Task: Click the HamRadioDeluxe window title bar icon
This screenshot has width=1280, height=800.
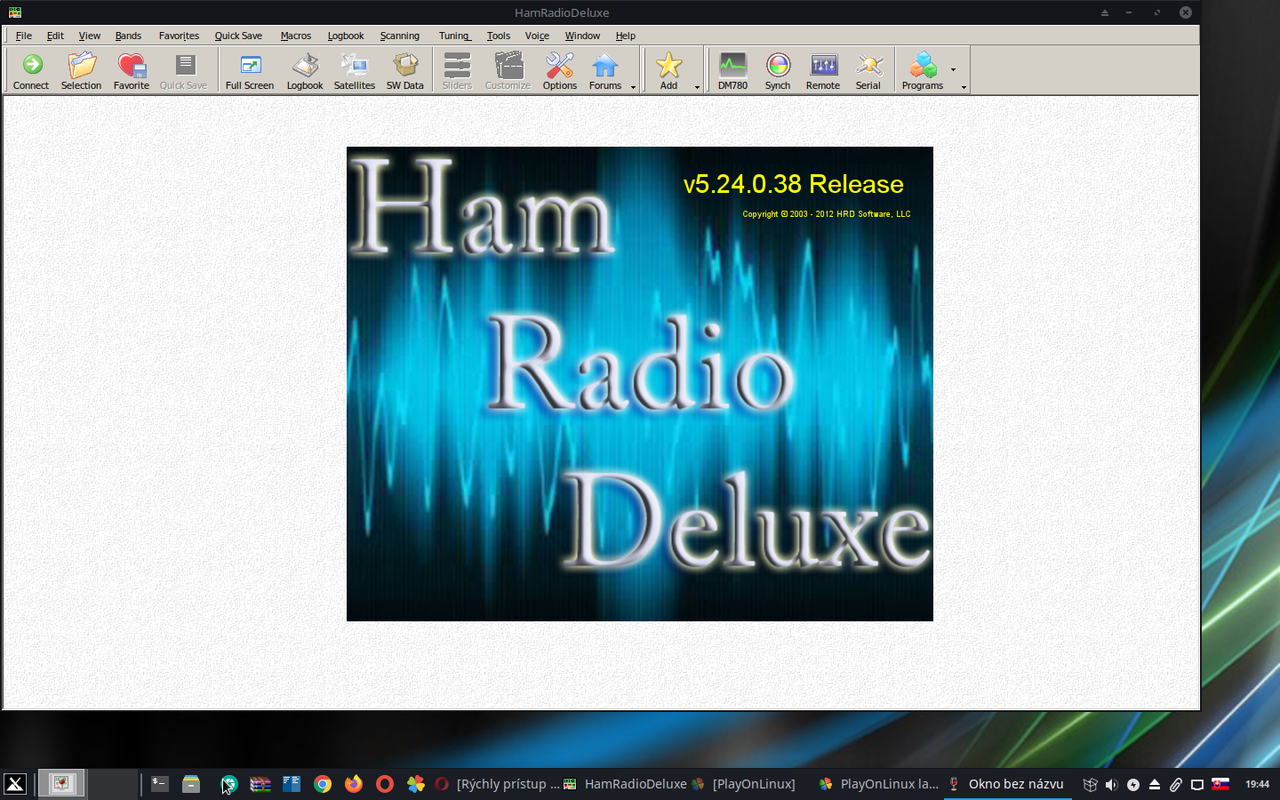Action: coord(14,12)
